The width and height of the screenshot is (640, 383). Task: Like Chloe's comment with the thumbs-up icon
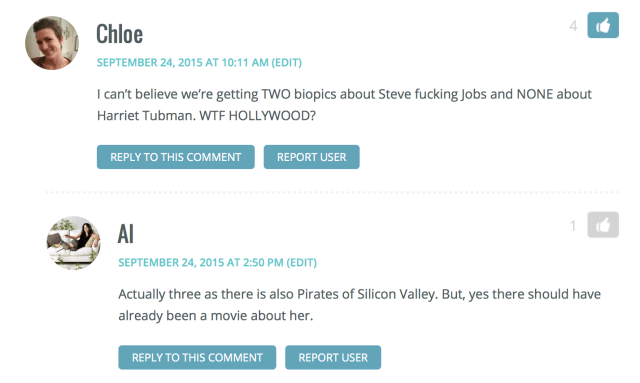pyautogui.click(x=603, y=25)
